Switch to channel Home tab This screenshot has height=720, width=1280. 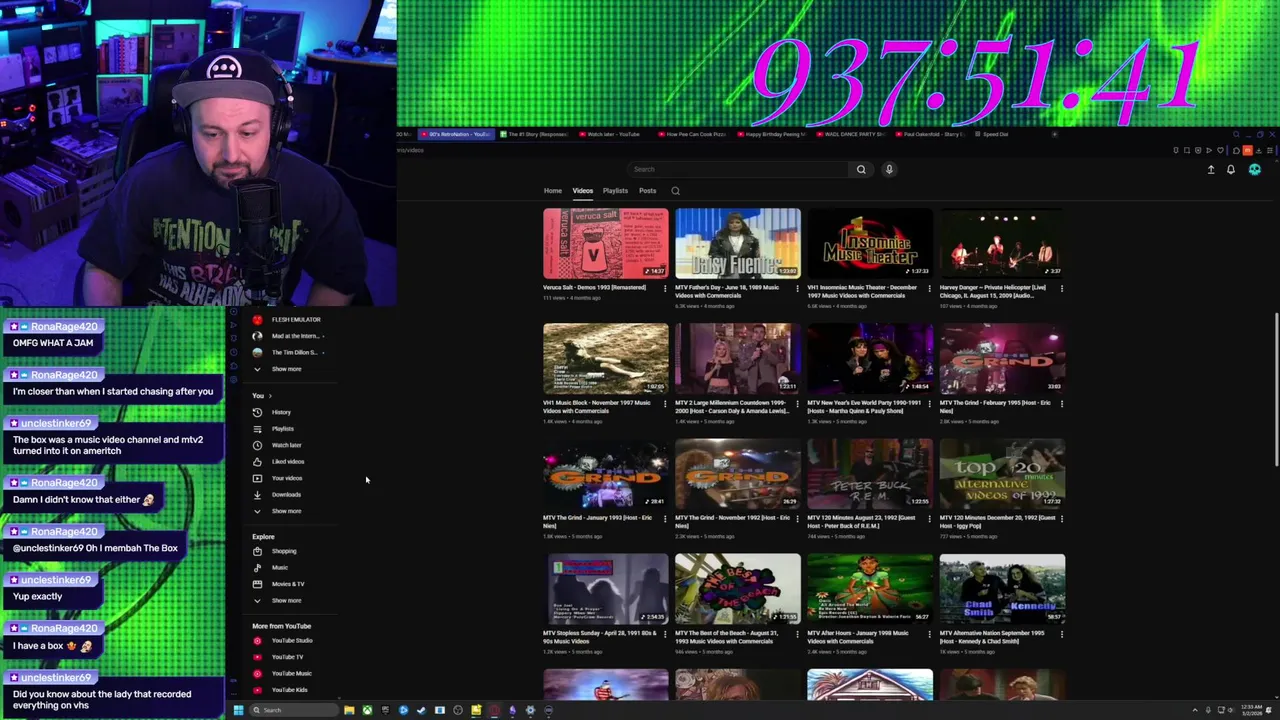coord(552,191)
